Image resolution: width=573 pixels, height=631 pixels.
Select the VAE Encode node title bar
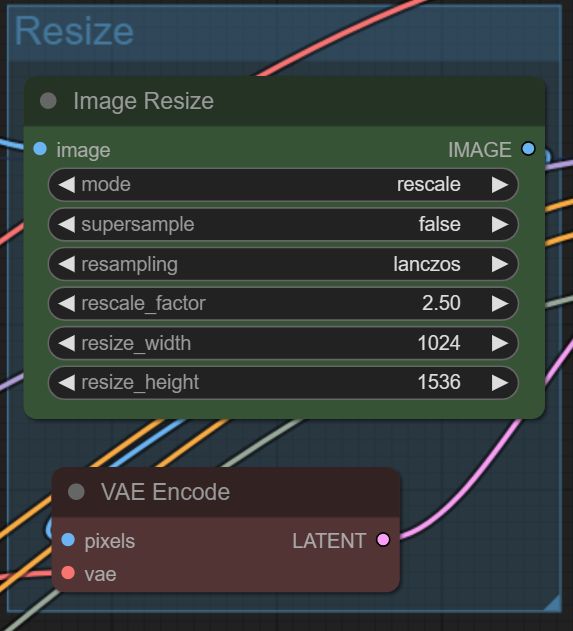tap(226, 492)
